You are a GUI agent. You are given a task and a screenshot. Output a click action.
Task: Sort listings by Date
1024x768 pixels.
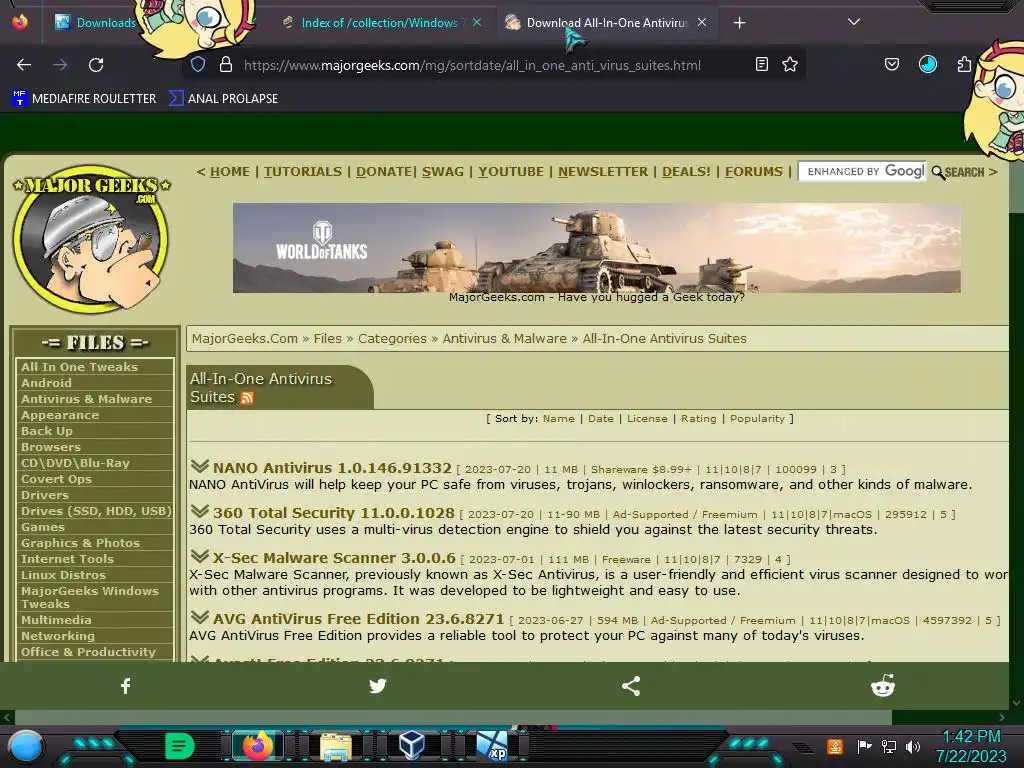coord(601,419)
